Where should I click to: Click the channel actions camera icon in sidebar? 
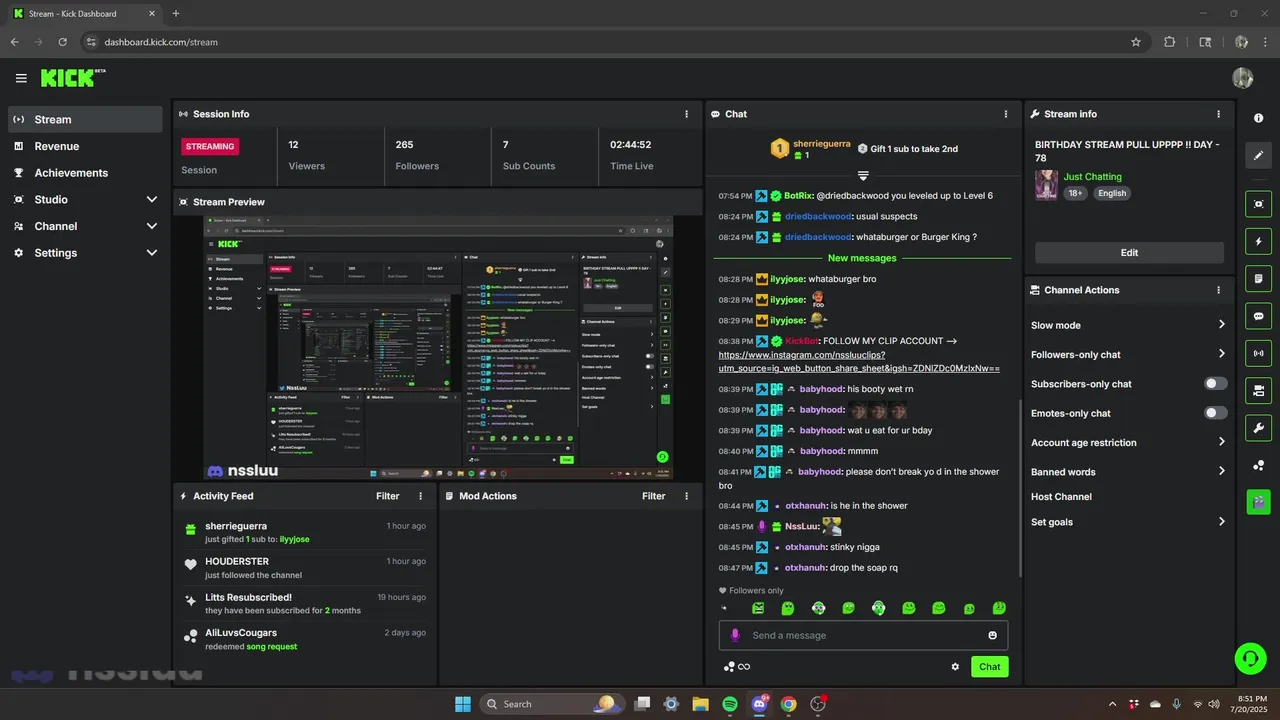[1258, 390]
